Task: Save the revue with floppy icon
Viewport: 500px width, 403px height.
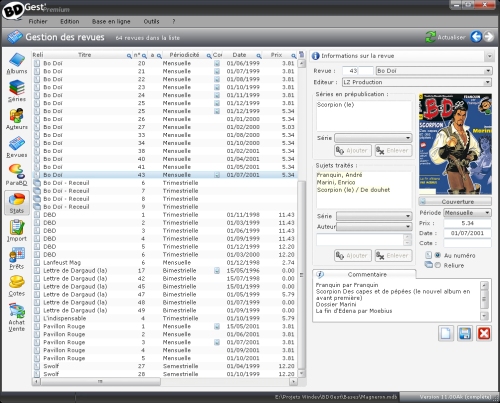Action: click(x=465, y=333)
